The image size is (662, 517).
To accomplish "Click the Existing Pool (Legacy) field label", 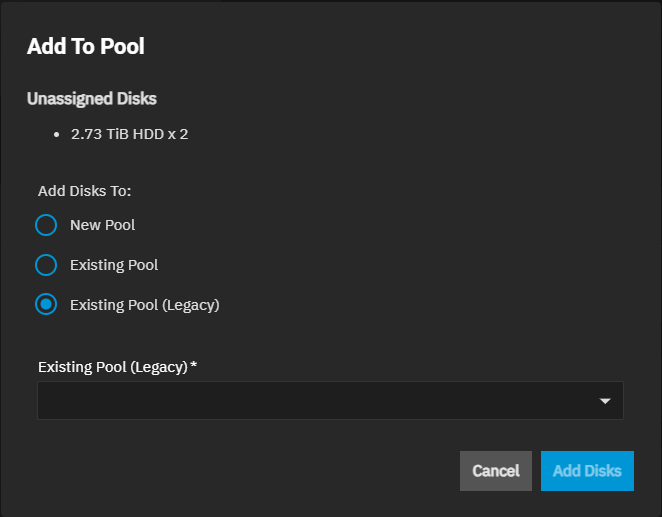I will pyautogui.click(x=112, y=367).
